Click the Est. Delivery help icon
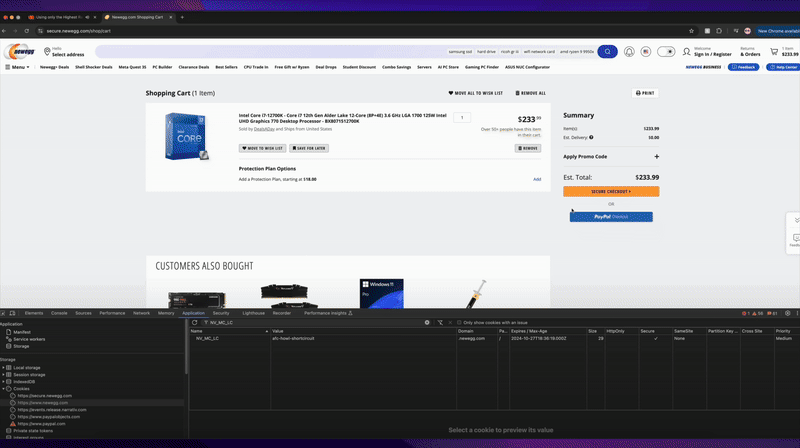Image resolution: width=800 pixels, height=448 pixels. pos(591,137)
